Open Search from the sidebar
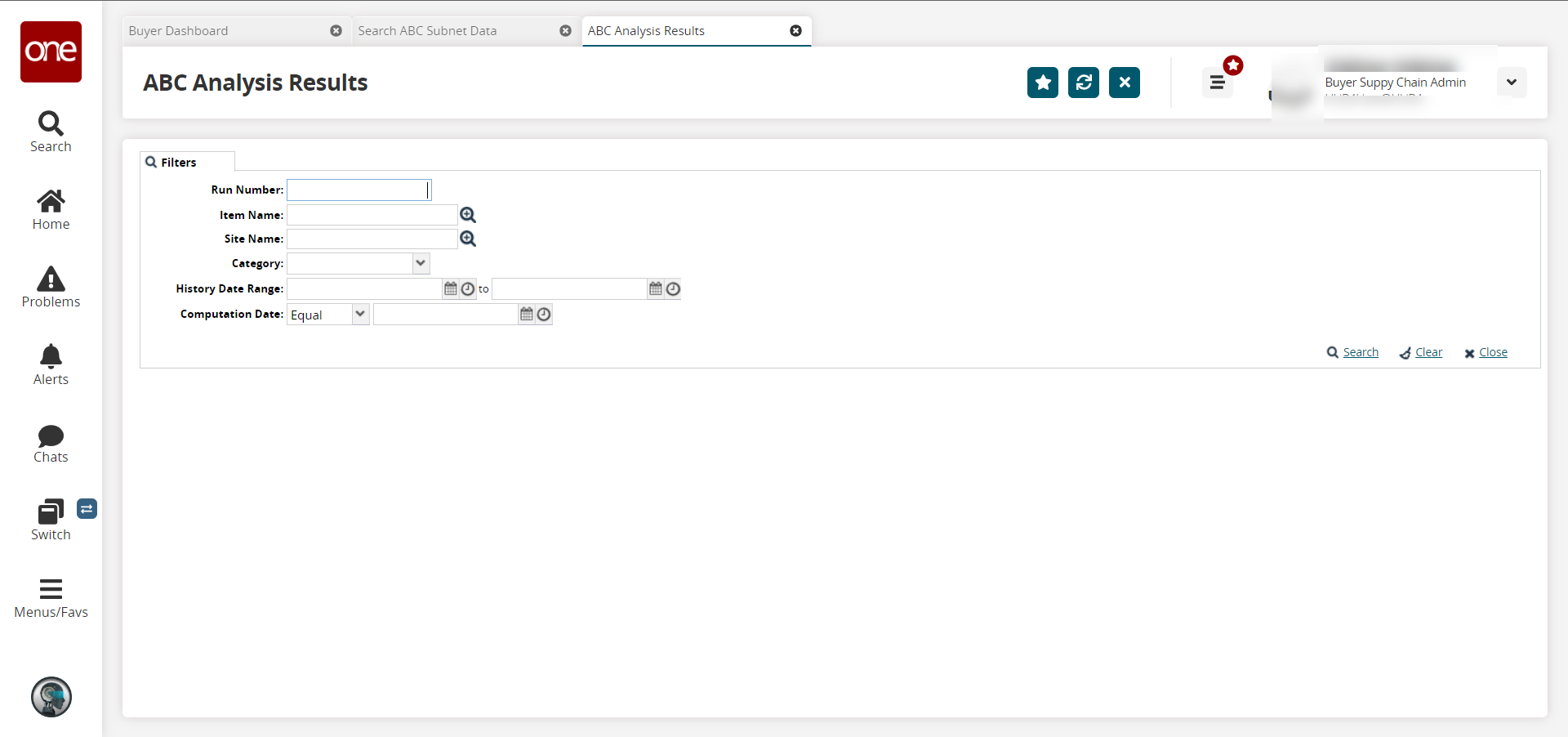This screenshot has height=737, width=1568. [x=51, y=132]
